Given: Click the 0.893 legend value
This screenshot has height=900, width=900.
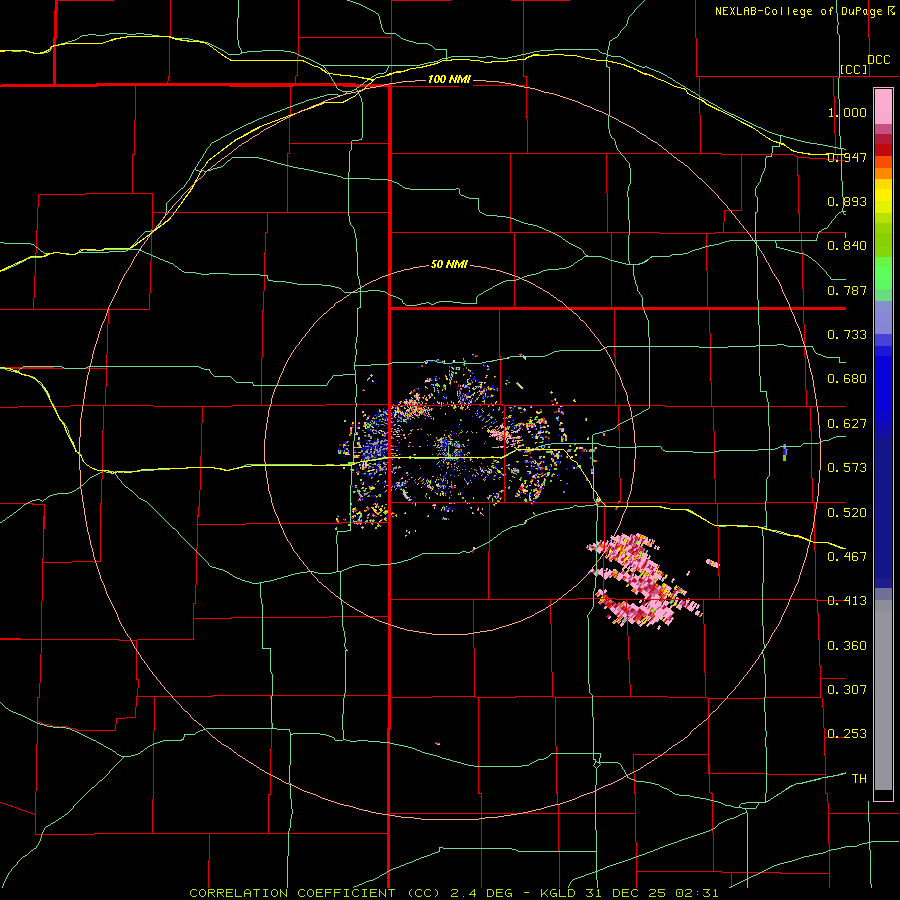Looking at the screenshot, I should click(847, 201).
